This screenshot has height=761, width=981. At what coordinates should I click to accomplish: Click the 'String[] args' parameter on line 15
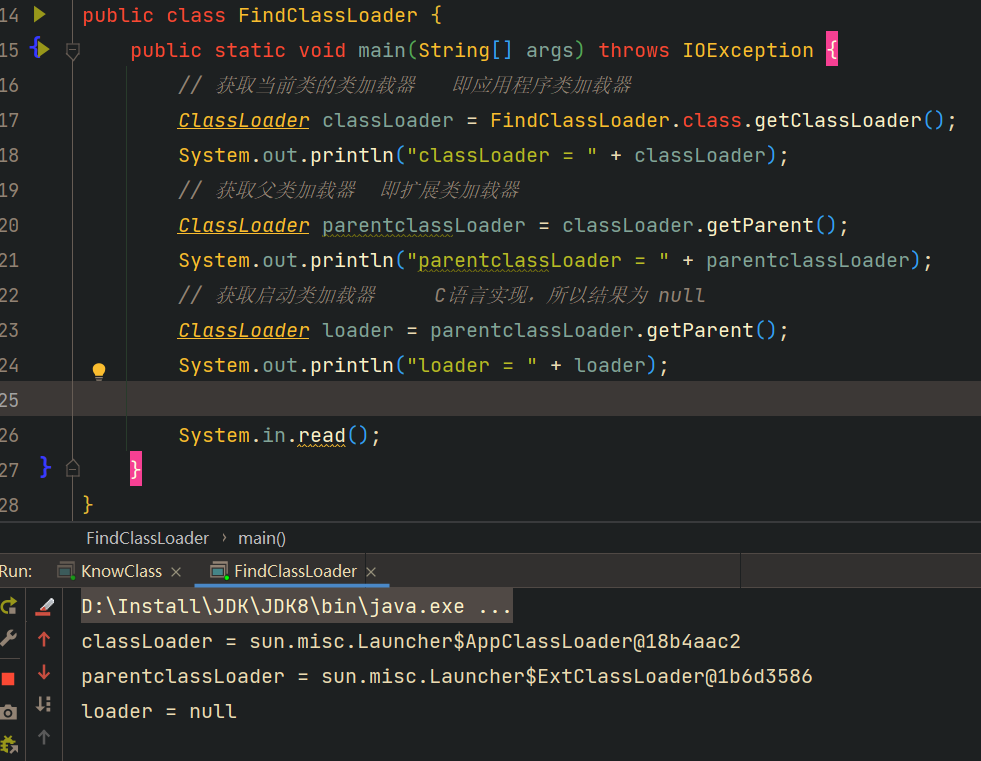[x=496, y=50]
